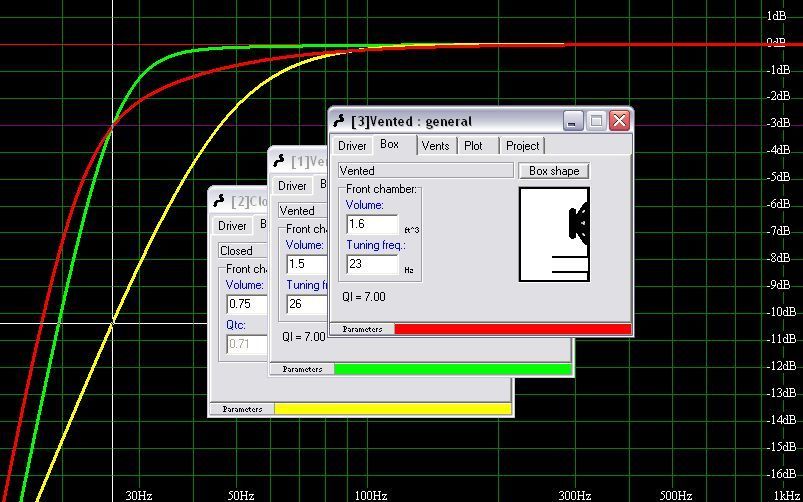This screenshot has width=803, height=502.
Task: Close the [3]Vented : general window
Action: 619,121
